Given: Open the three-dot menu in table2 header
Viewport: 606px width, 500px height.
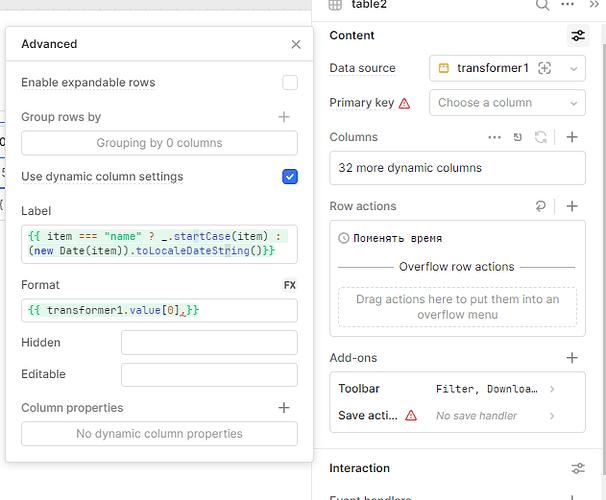Looking at the screenshot, I should [x=569, y=4].
